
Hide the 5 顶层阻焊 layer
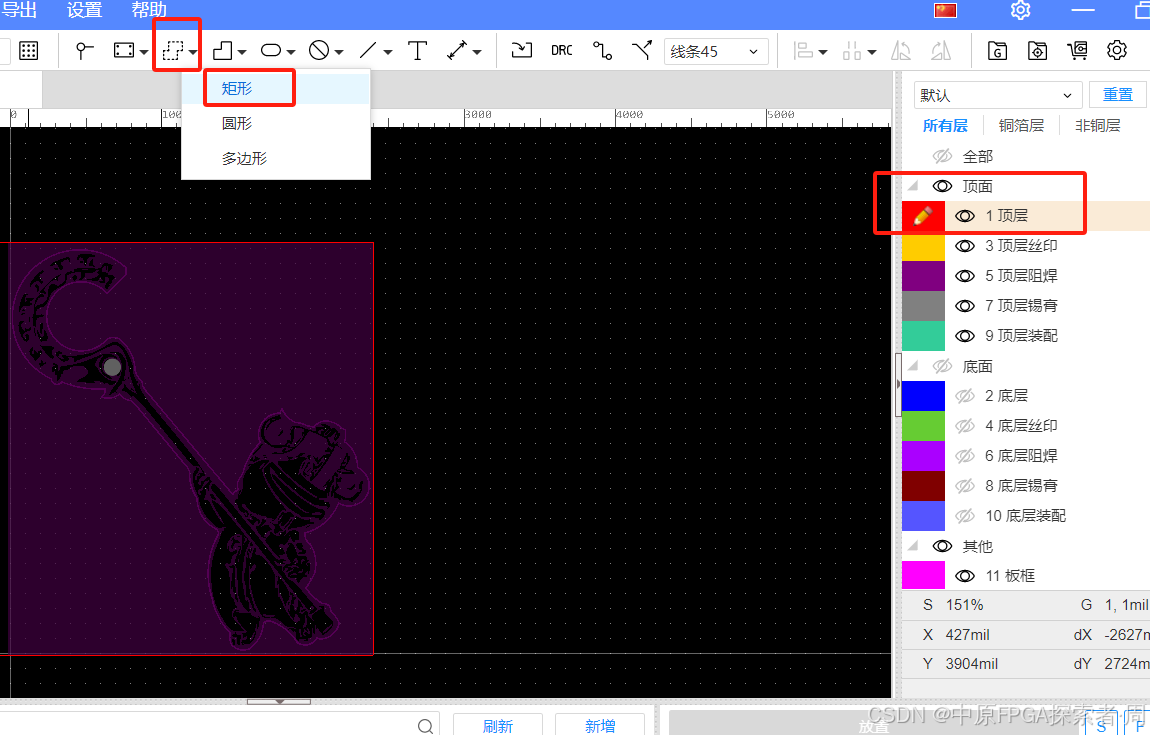965,276
